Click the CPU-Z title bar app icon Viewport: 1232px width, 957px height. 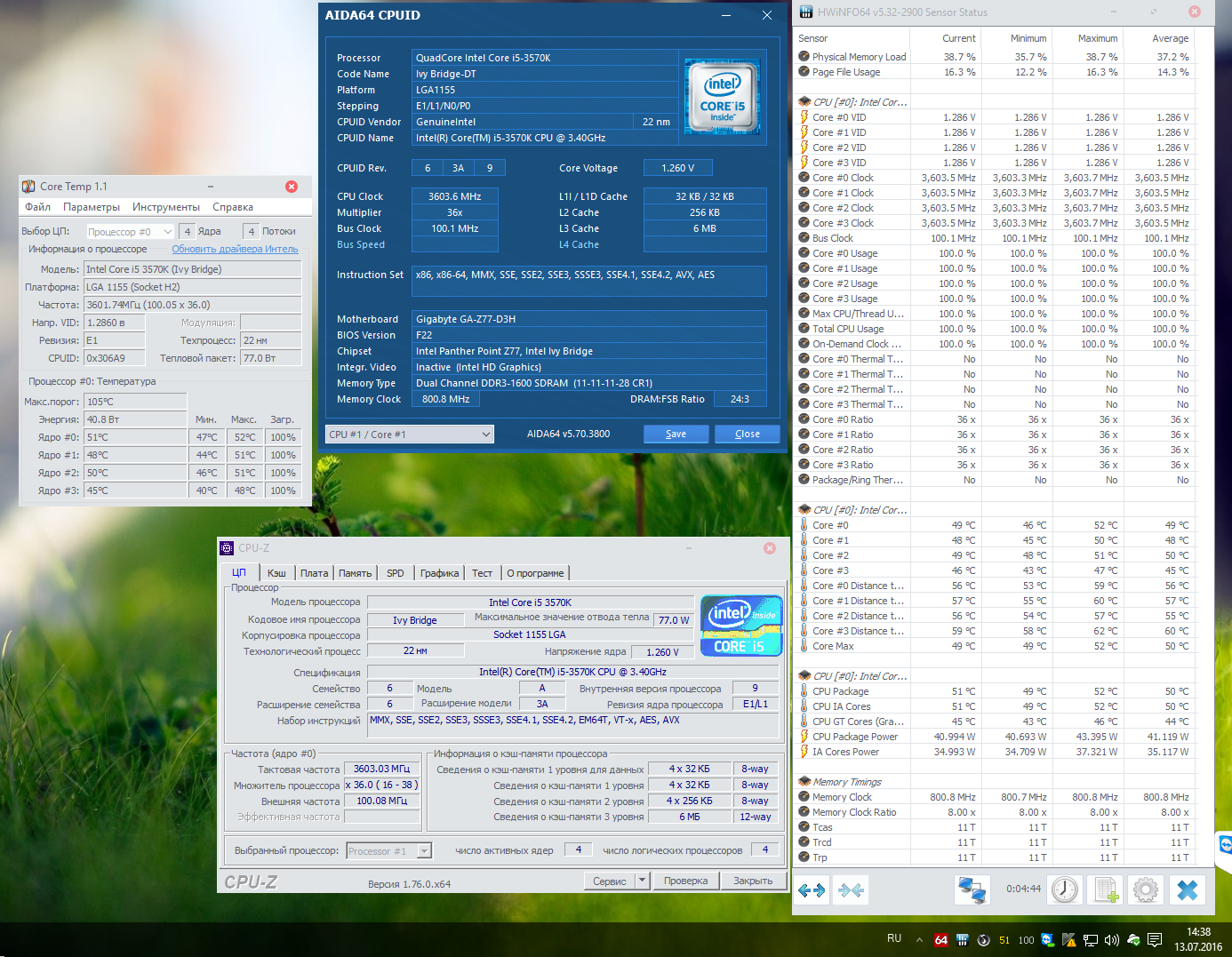click(x=228, y=548)
